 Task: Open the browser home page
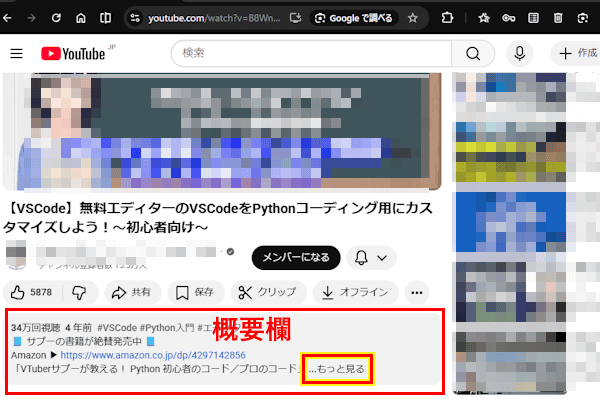pyautogui.click(x=81, y=18)
